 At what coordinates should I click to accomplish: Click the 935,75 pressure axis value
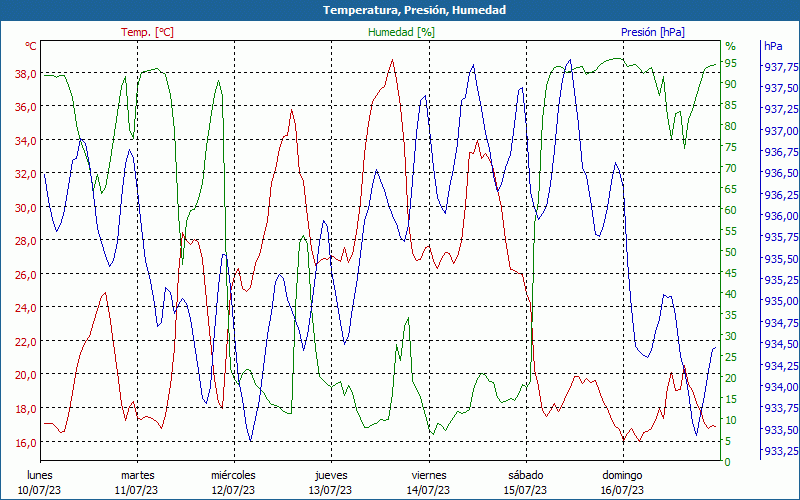pyautogui.click(x=781, y=237)
